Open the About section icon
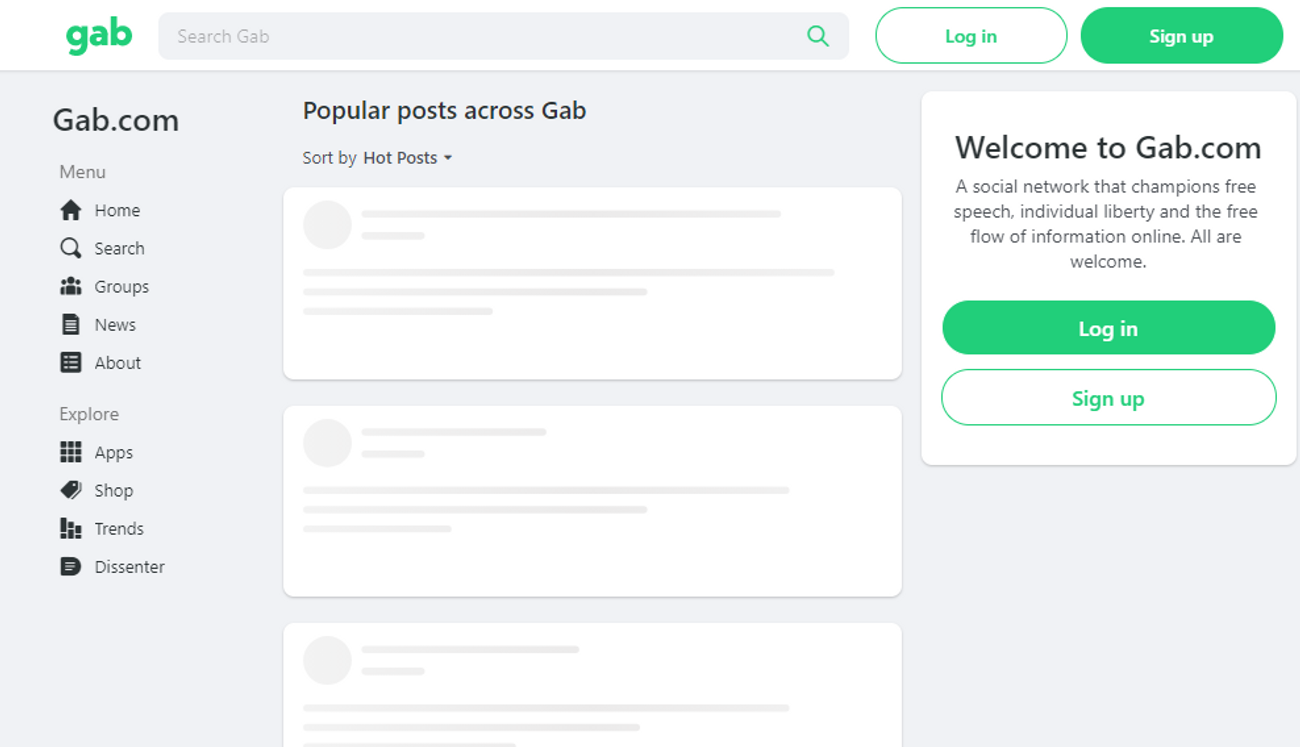 pyautogui.click(x=70, y=362)
